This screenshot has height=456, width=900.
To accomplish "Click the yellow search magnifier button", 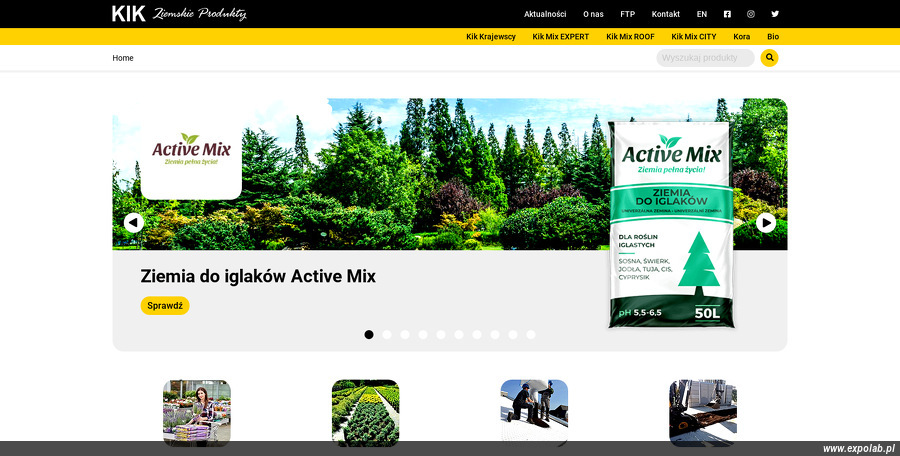I will (769, 58).
